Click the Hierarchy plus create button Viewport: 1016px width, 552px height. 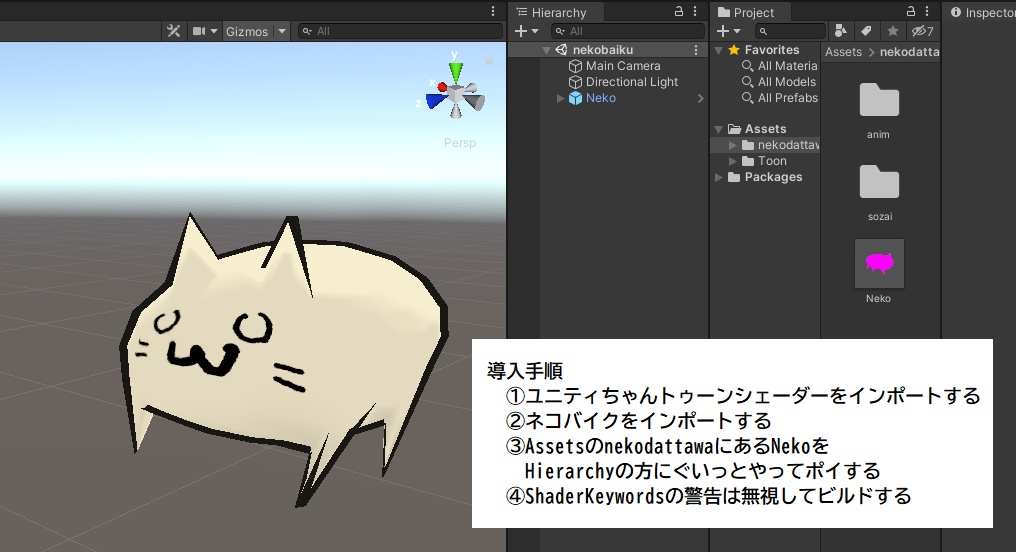[520, 31]
